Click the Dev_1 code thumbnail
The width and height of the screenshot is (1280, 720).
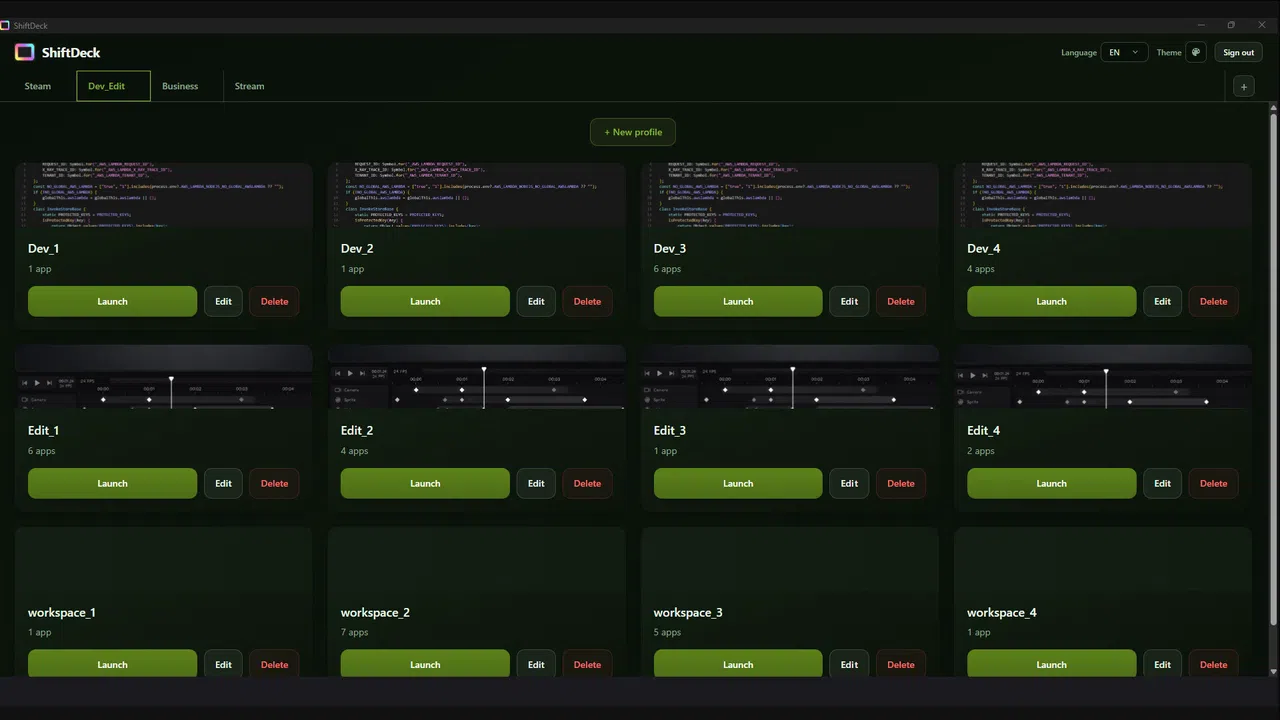(x=163, y=195)
